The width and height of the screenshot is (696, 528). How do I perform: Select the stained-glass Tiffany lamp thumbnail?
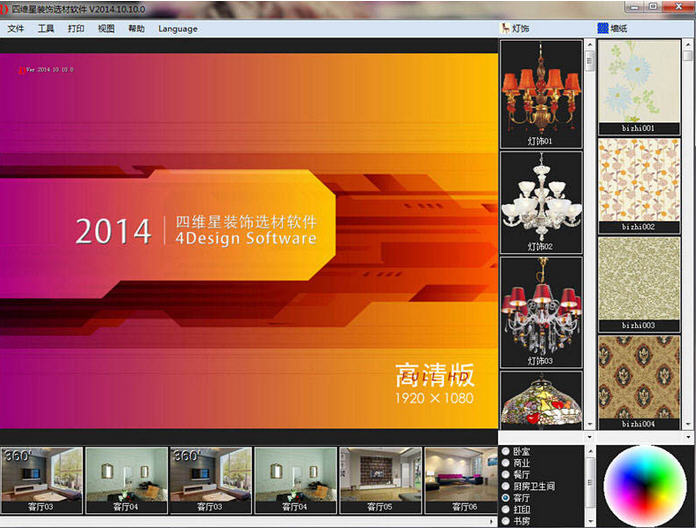tap(541, 400)
